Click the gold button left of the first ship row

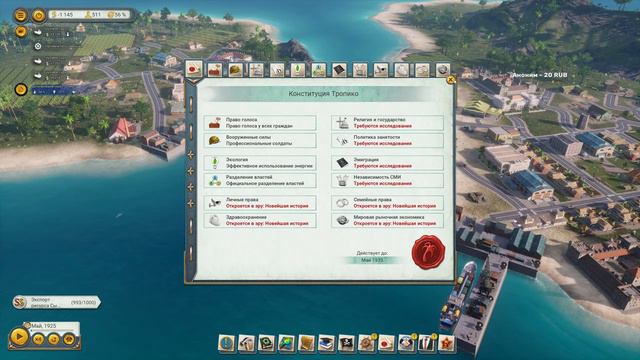click(21, 31)
